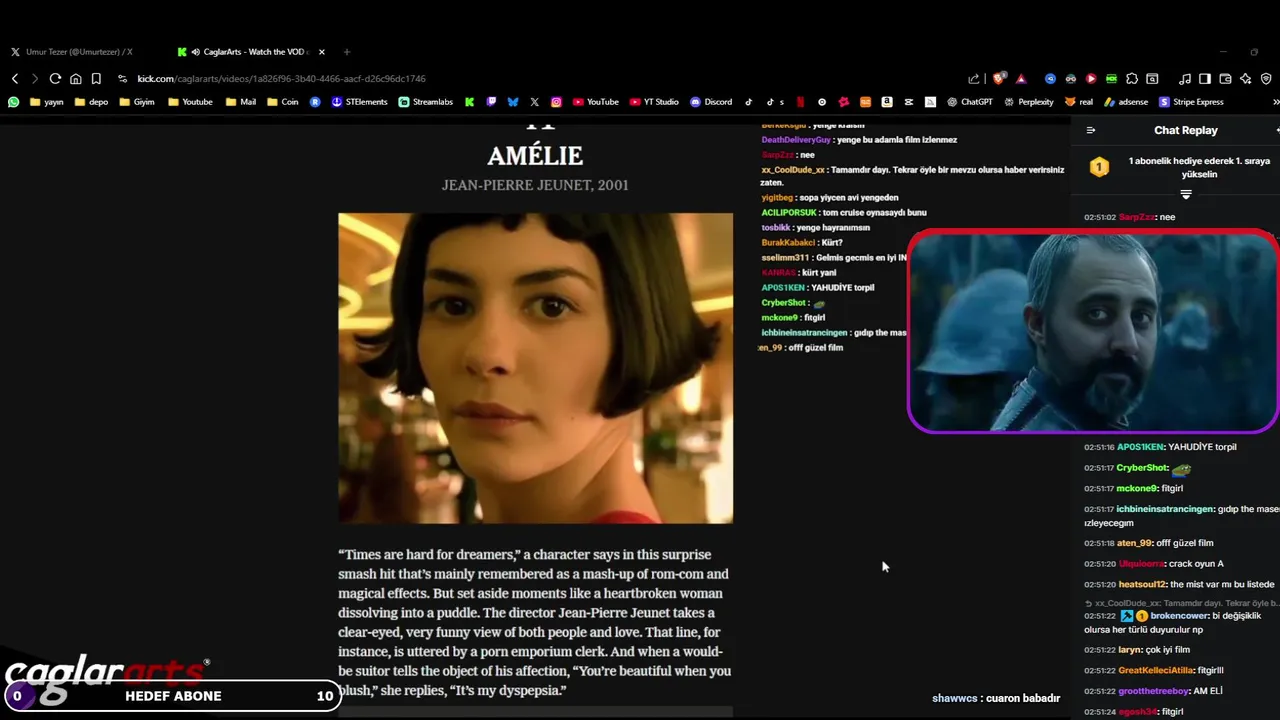Open the yayın bookmarks folder
The image size is (1280, 720).
point(46,102)
